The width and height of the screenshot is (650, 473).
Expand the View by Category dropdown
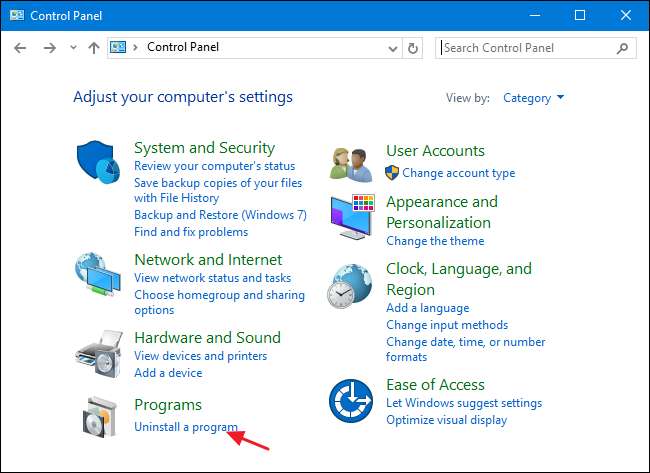pos(534,98)
